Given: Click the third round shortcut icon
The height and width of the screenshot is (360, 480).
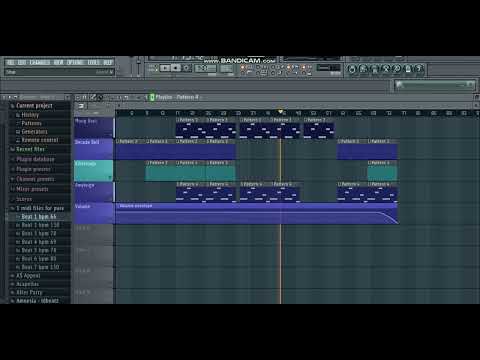Looking at the screenshot, I should click(374, 69).
